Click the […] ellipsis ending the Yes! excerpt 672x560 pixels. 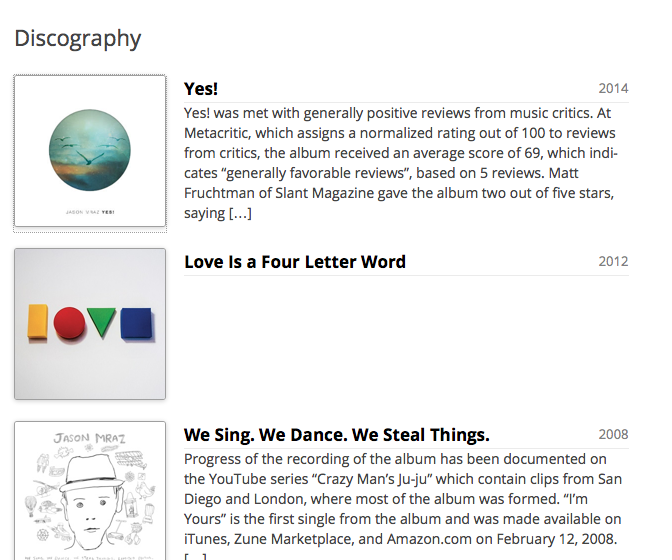[x=240, y=213]
